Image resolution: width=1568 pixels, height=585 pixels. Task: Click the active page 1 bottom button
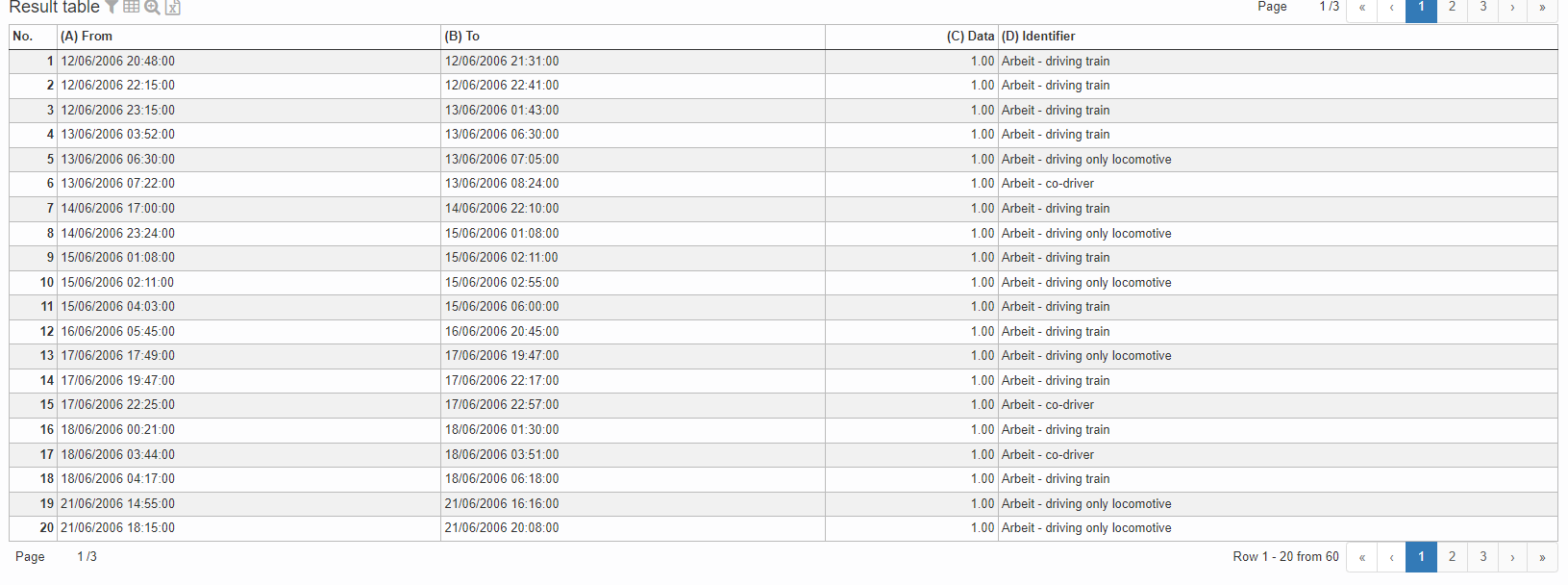[1421, 557]
